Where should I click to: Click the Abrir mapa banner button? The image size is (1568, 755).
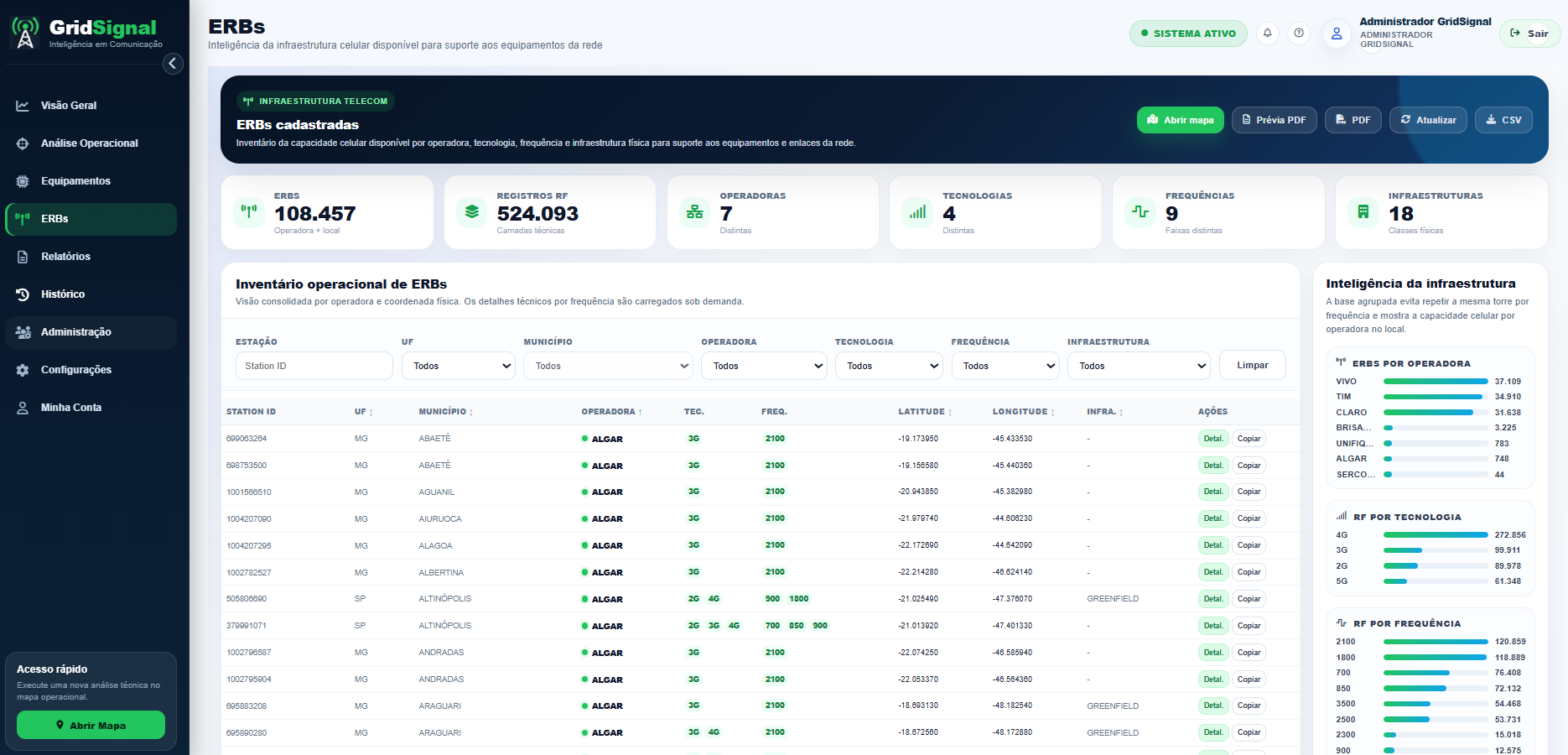1181,120
